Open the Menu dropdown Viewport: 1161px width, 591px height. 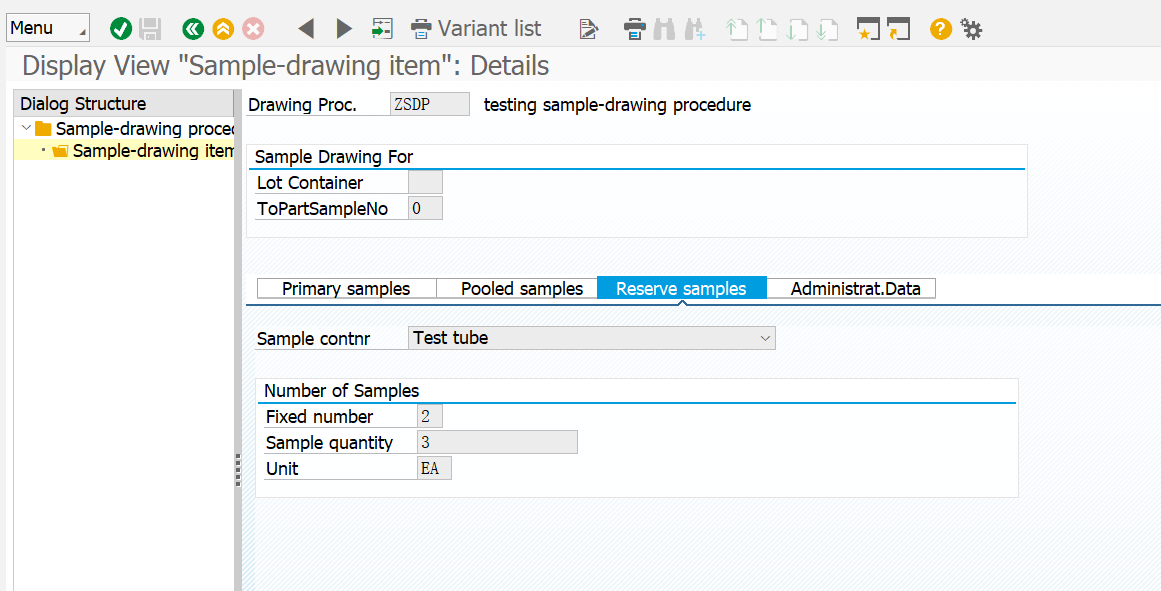[48, 28]
